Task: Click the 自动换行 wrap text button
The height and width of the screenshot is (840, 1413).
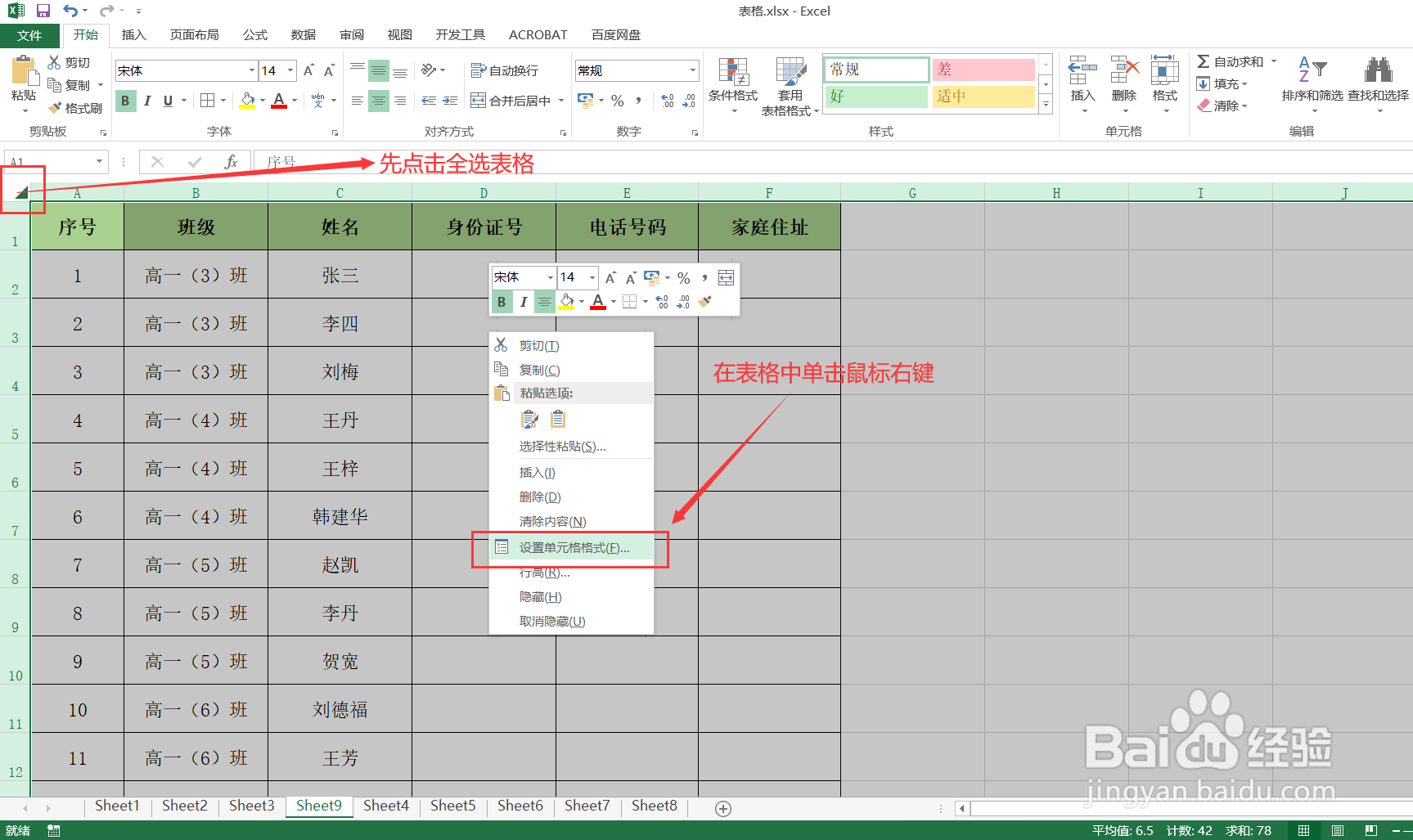Action: 505,70
